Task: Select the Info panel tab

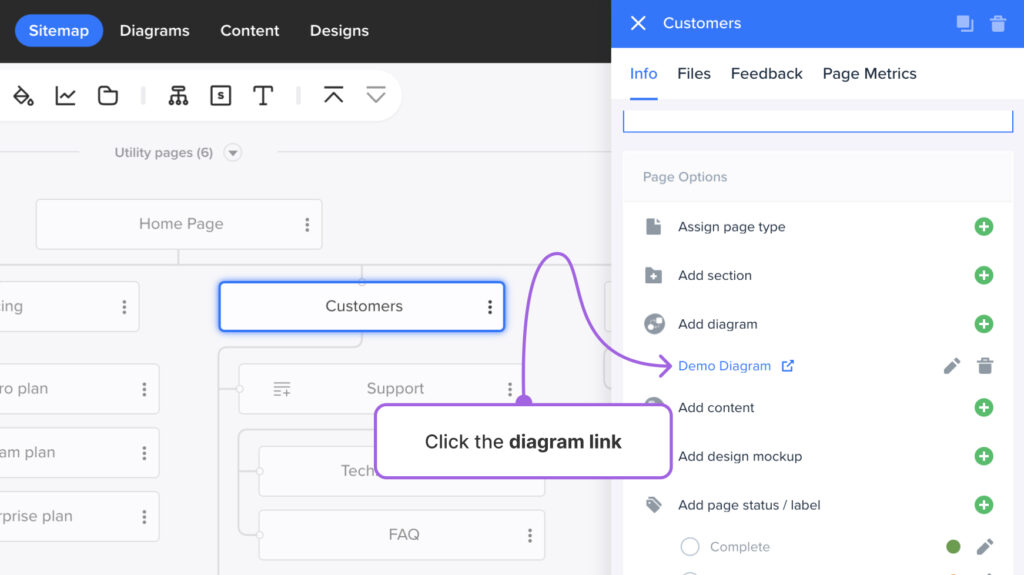Action: coord(643,74)
